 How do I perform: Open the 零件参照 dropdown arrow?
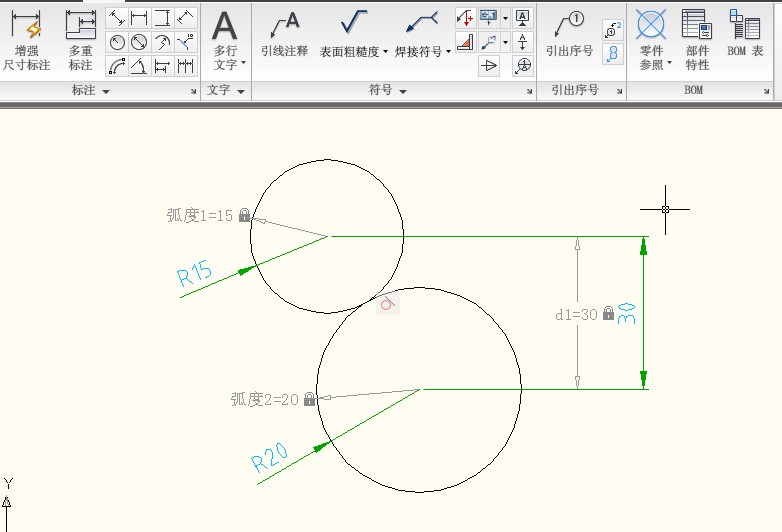[x=669, y=63]
